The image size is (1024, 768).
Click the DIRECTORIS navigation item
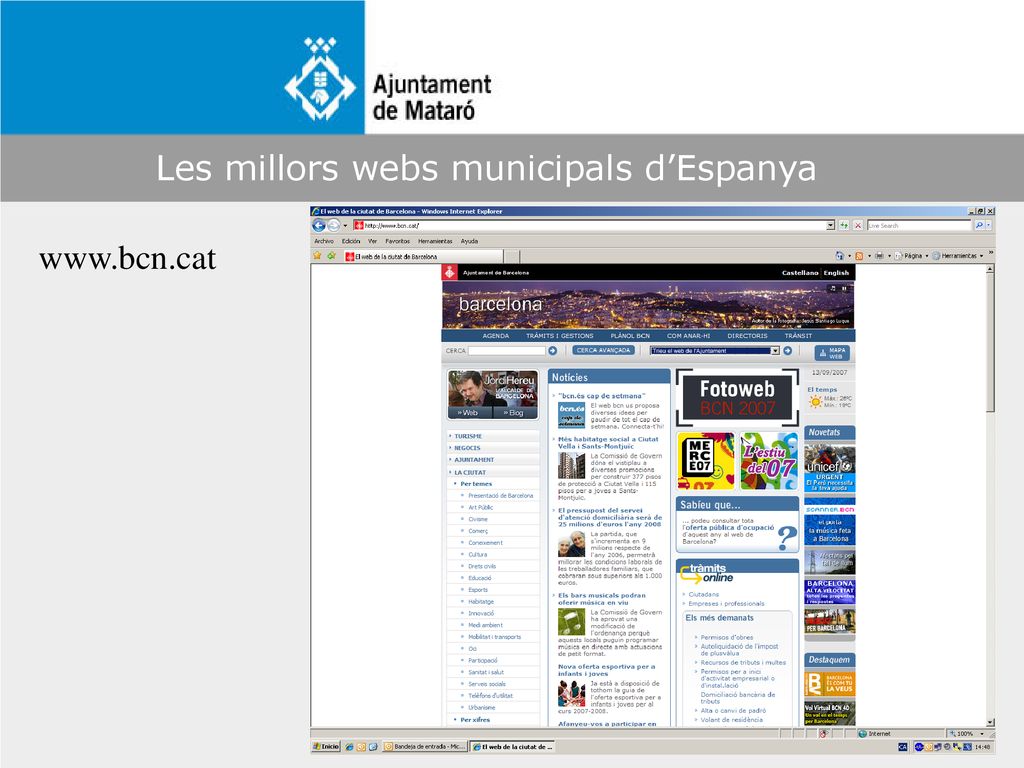[747, 336]
